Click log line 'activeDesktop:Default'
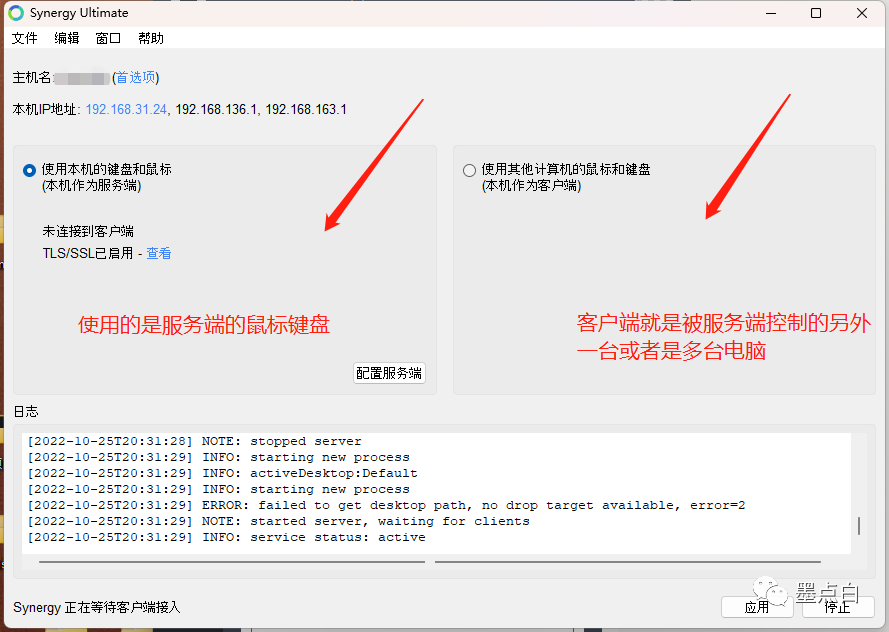This screenshot has width=889, height=632. click(222, 473)
